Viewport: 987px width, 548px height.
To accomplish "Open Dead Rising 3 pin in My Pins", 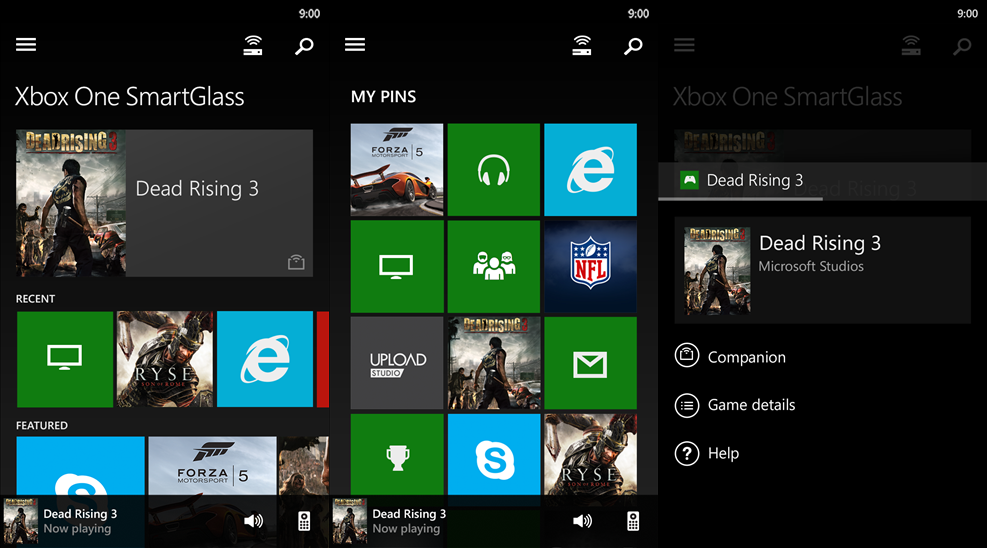I will [x=494, y=363].
